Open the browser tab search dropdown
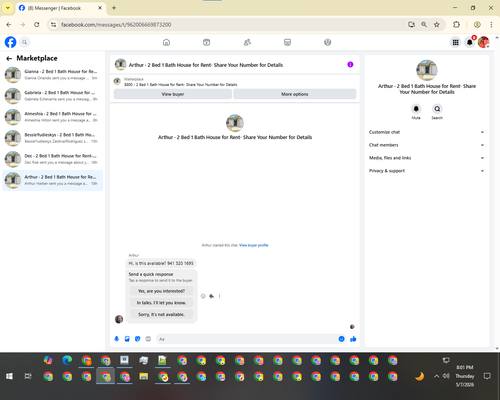Screen dimensions: 500x400 click(x=8, y=8)
